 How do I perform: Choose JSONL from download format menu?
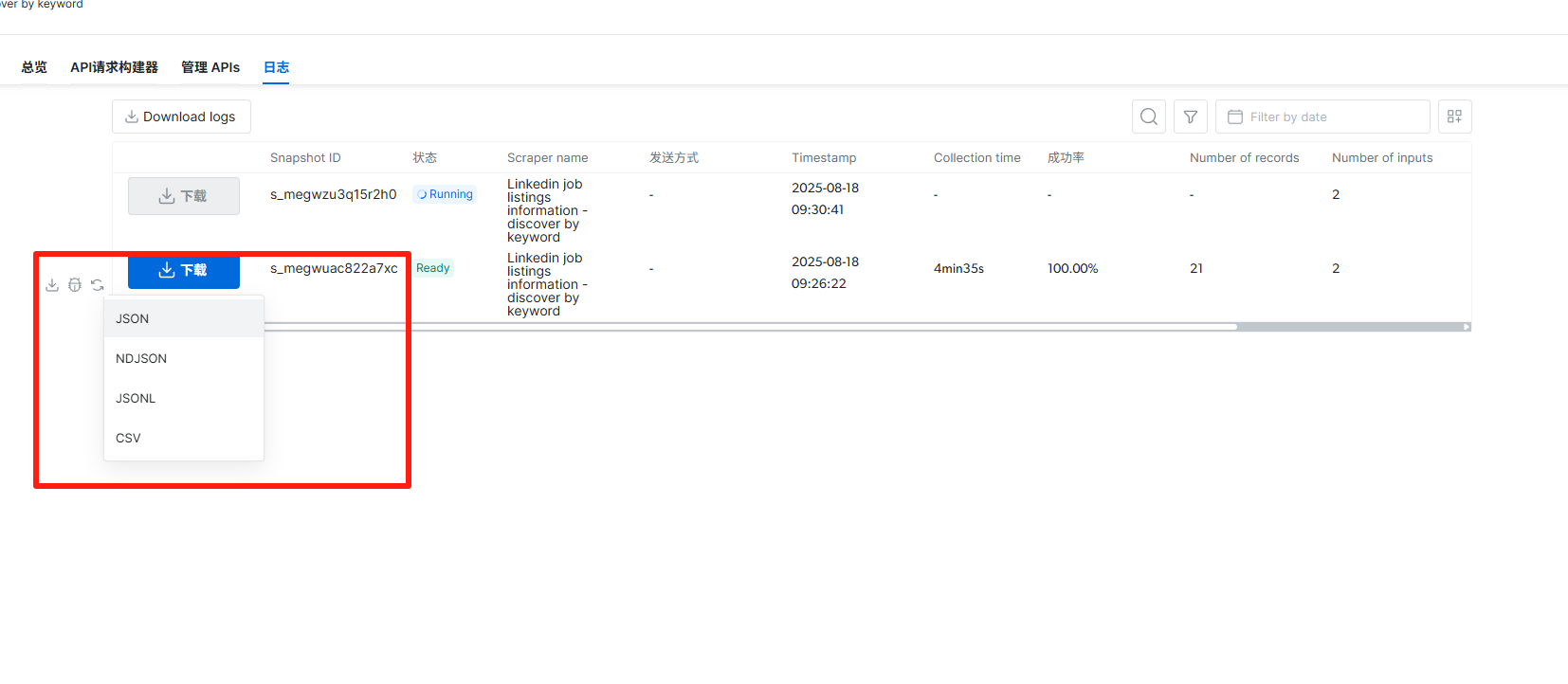[x=184, y=398]
